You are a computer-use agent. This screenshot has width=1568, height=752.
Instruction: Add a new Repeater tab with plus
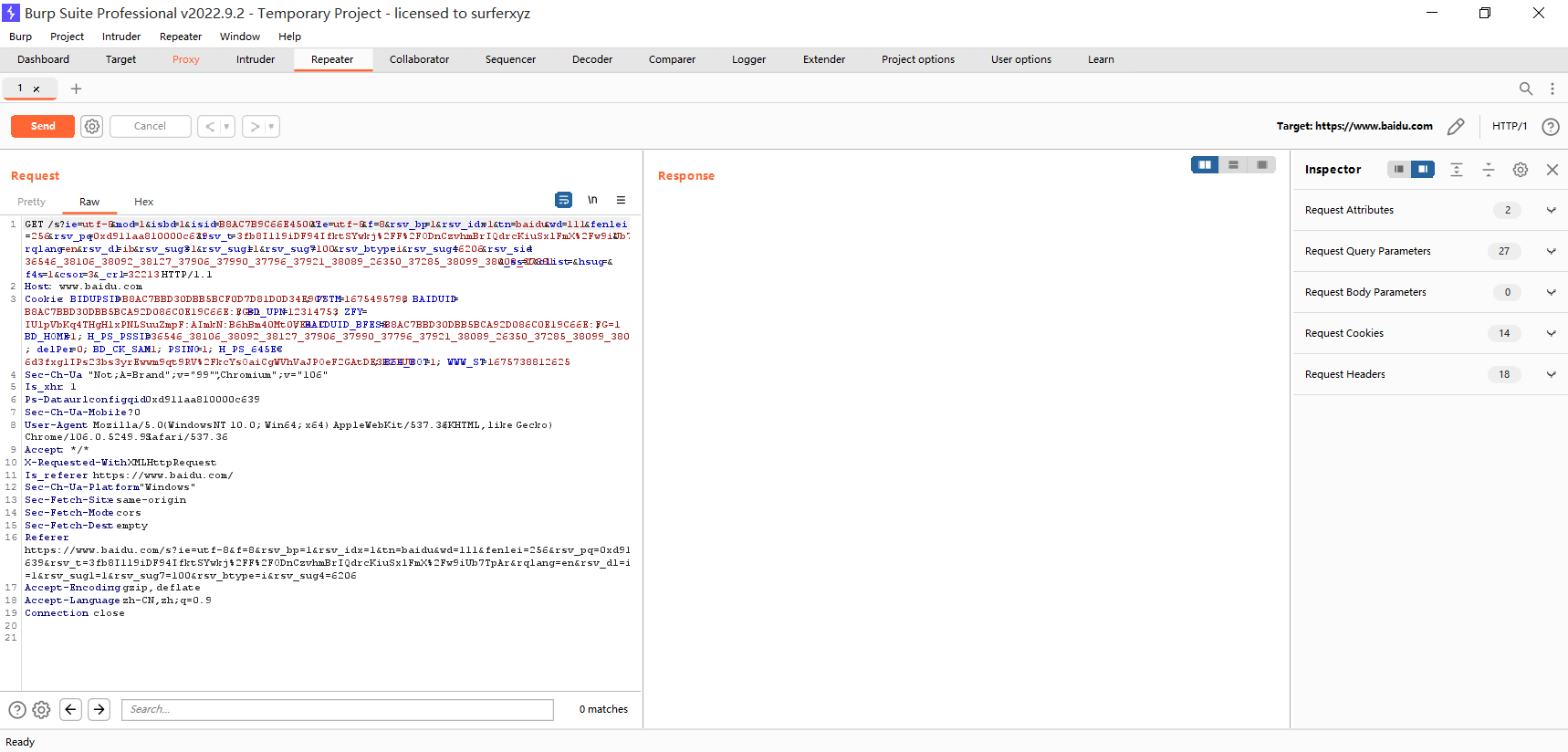click(x=77, y=89)
